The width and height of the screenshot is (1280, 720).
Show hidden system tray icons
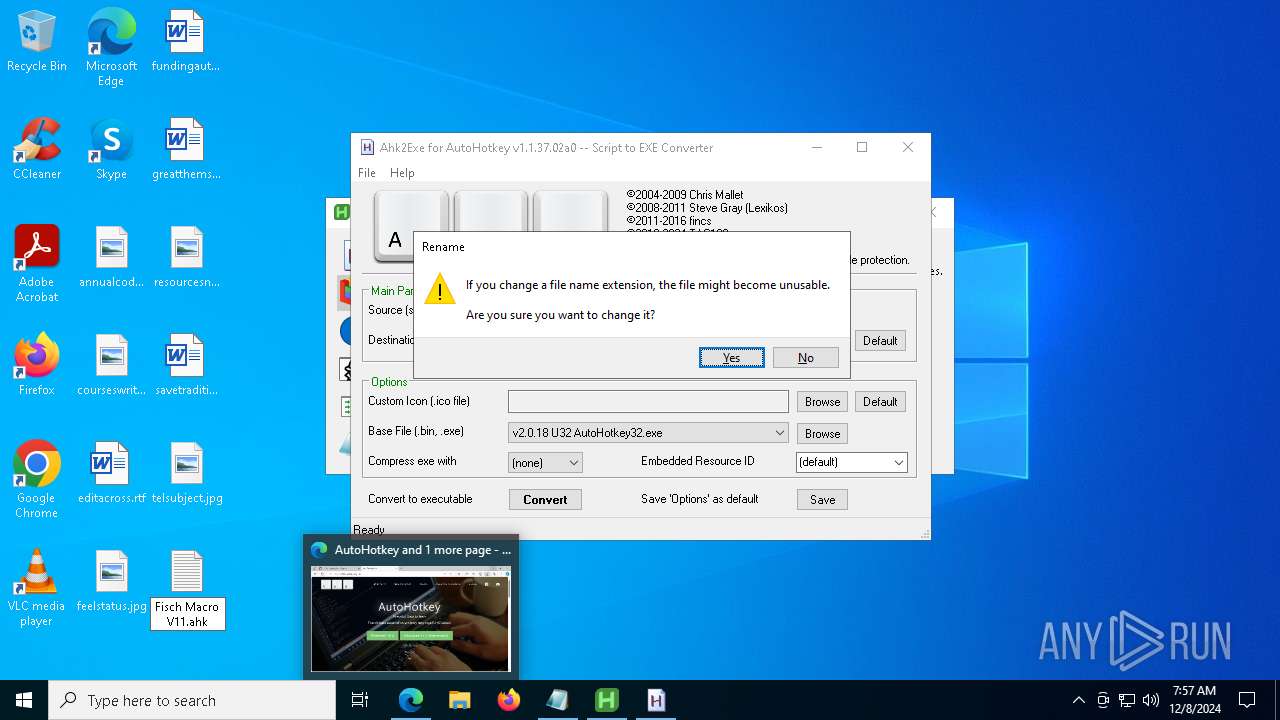click(1078, 700)
